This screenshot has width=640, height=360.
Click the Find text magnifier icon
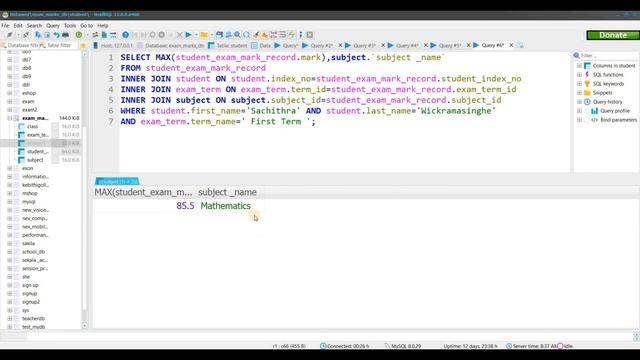point(237,35)
